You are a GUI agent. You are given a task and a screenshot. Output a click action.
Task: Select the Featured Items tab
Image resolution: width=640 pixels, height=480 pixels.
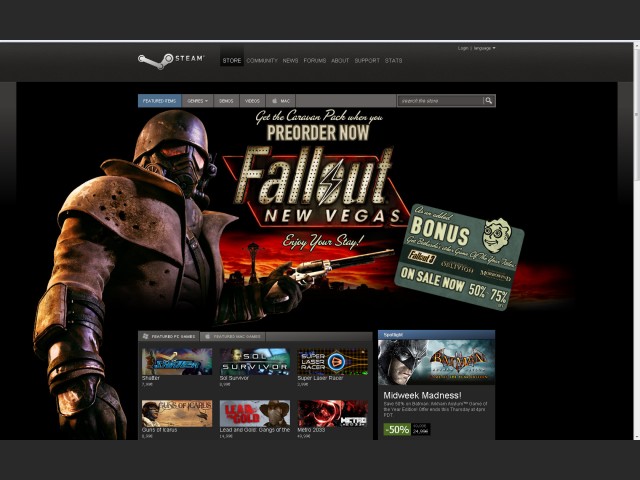click(x=160, y=101)
